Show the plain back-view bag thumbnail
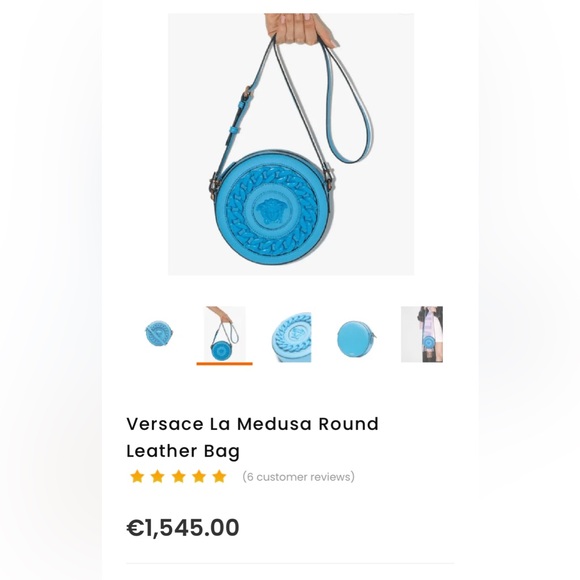This screenshot has width=580, height=580. pyautogui.click(x=356, y=339)
